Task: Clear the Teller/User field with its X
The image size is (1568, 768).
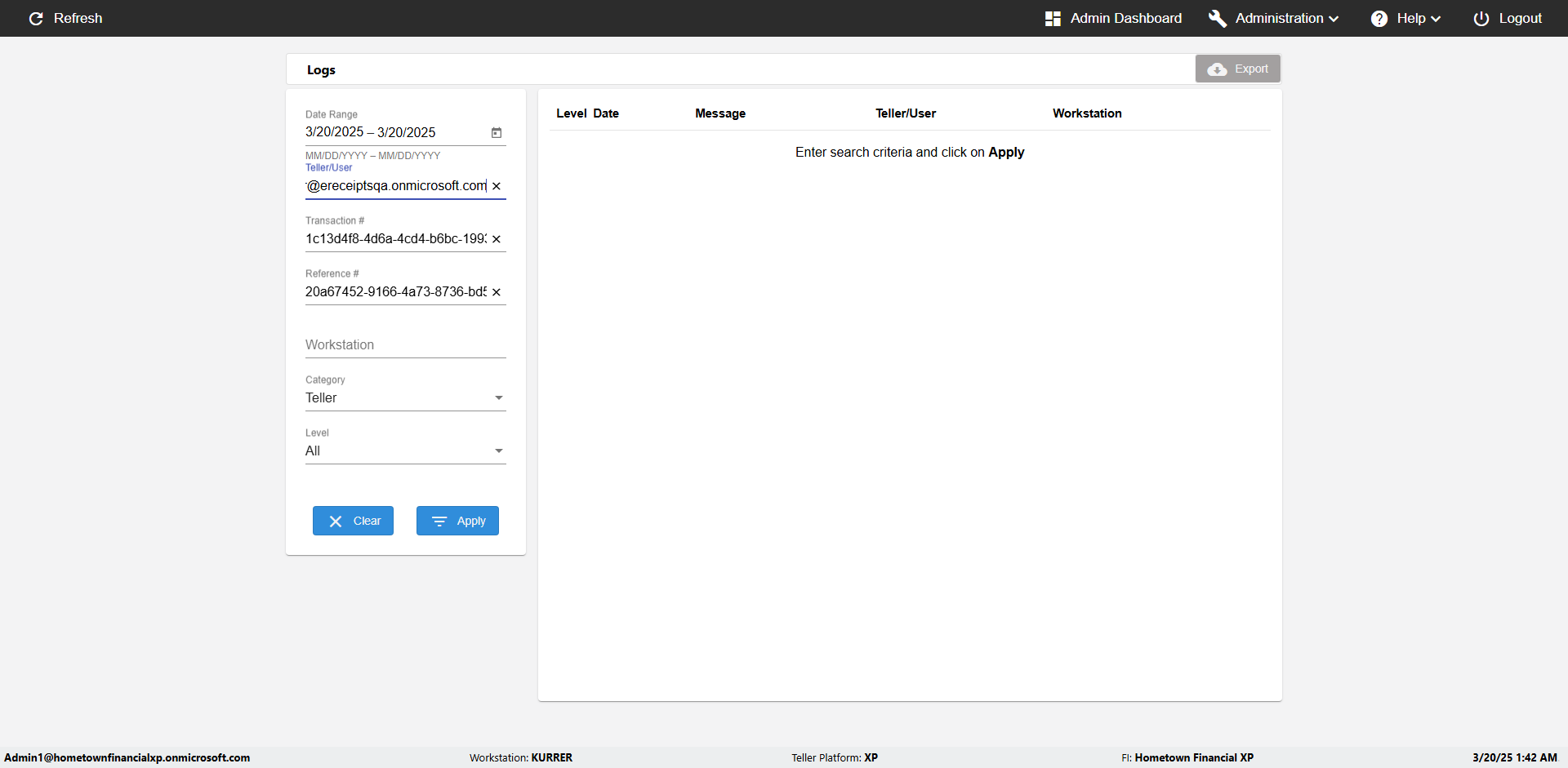Action: click(497, 186)
